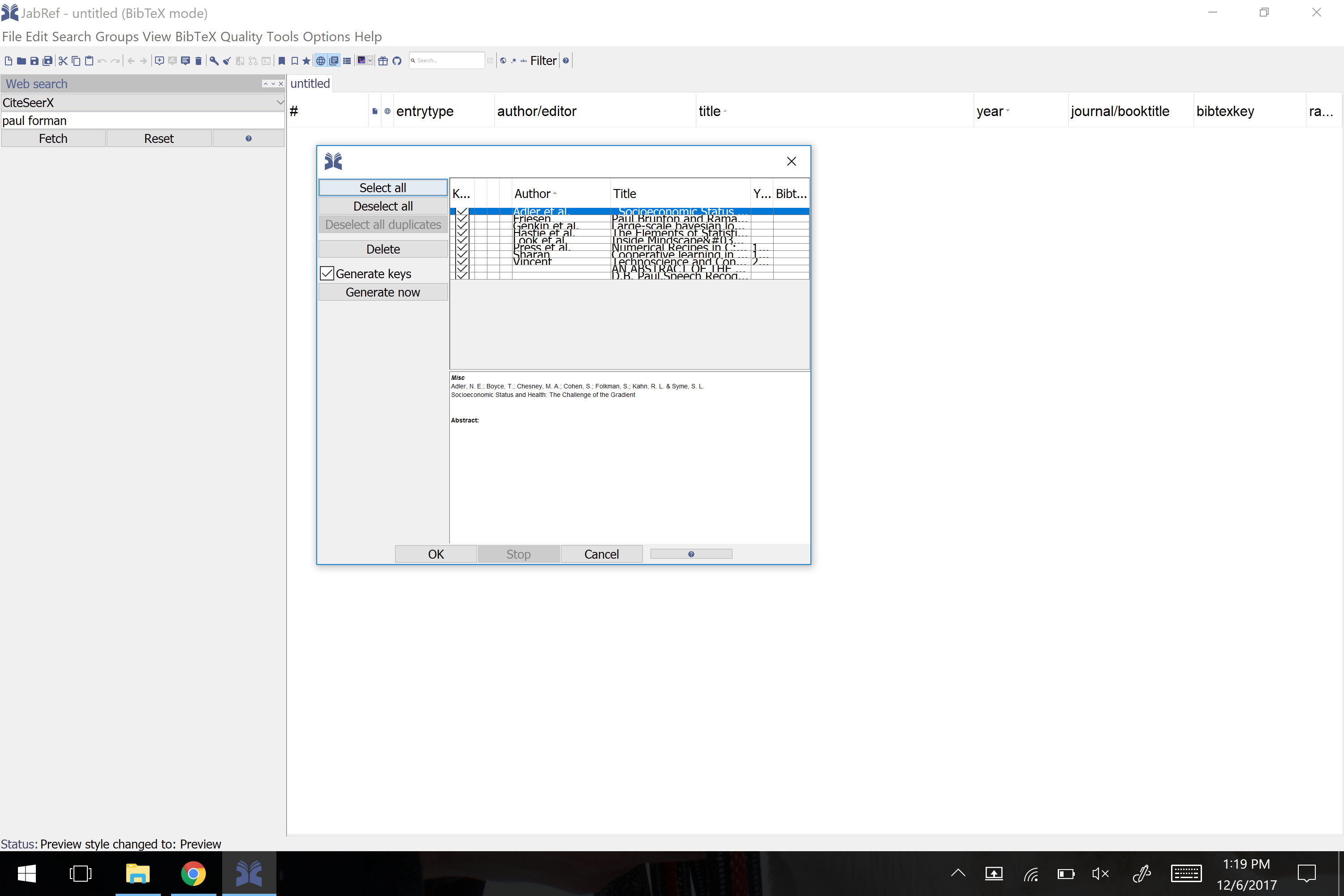The image size is (1344, 896).
Task: Click the Deselect all button
Action: tap(382, 206)
